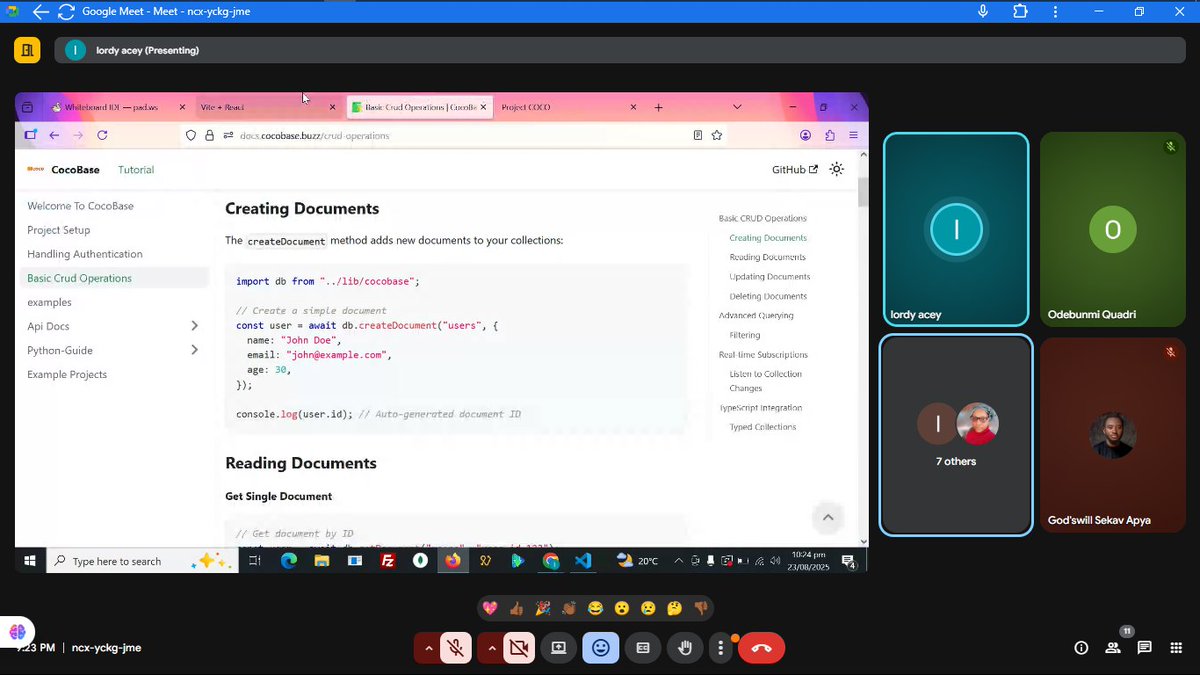Leave the call with the red hang-up button
1200x675 pixels.
pyautogui.click(x=761, y=648)
